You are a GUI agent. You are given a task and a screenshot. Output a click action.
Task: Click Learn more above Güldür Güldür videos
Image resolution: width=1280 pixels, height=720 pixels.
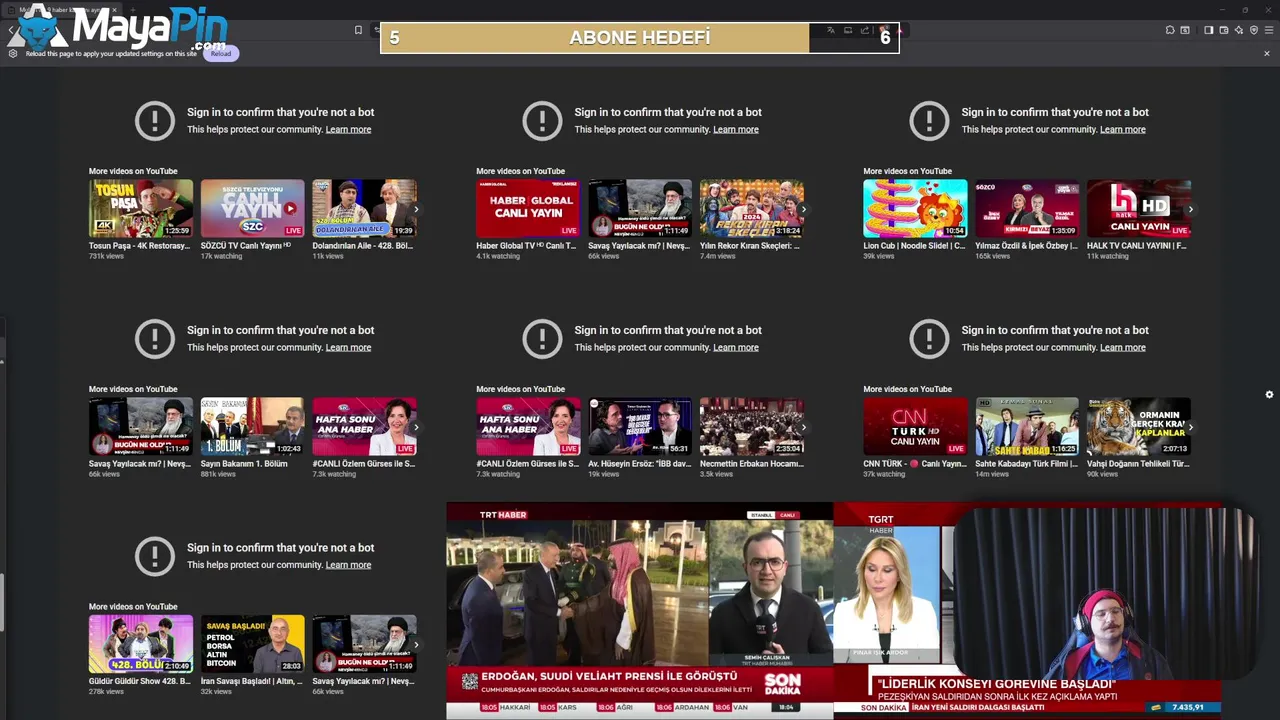pos(348,564)
